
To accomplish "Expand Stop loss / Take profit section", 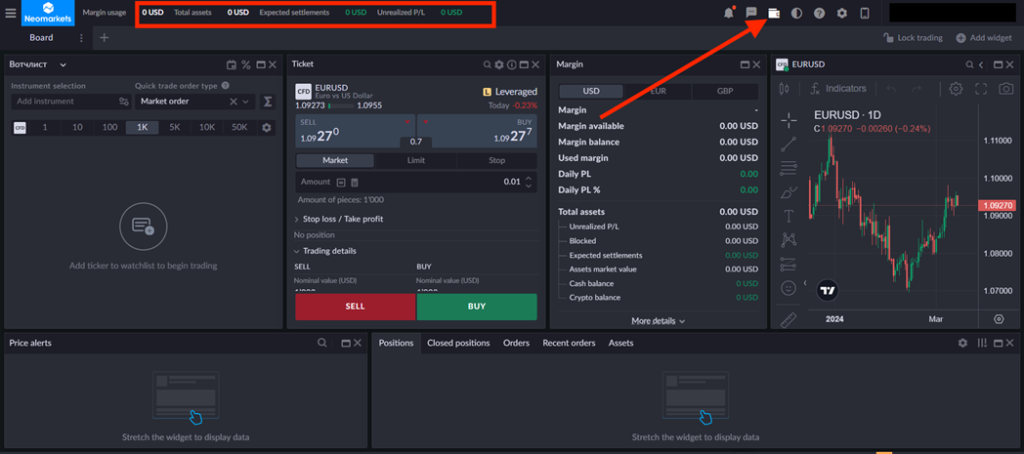I will tap(341, 219).
